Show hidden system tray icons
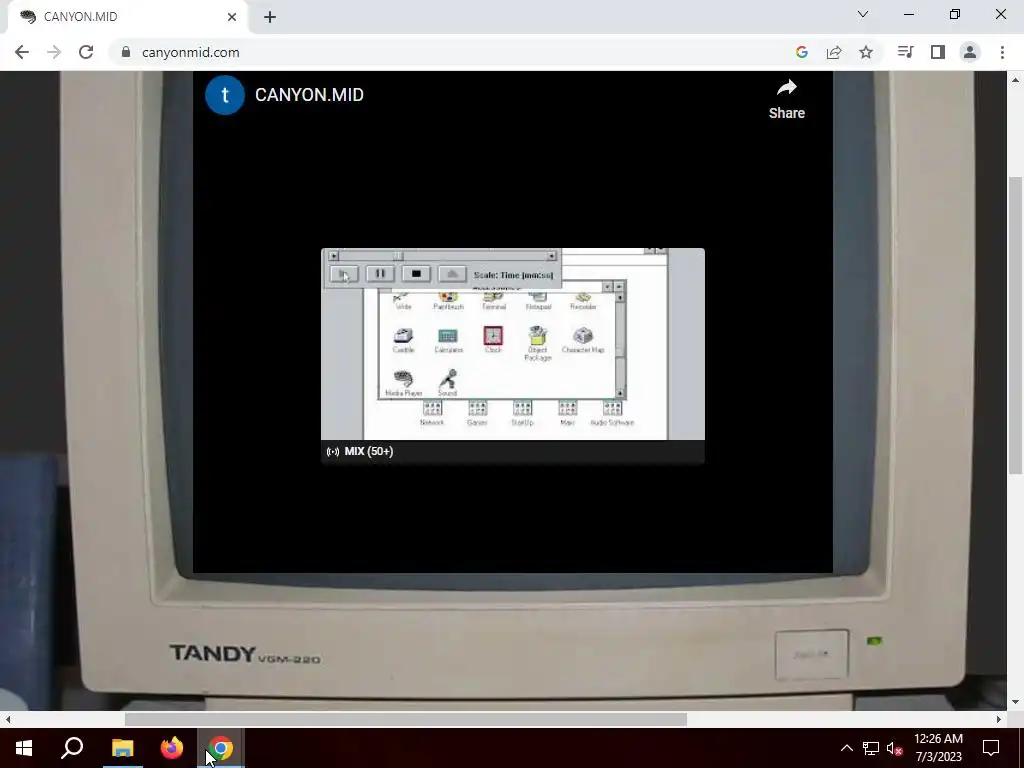 pyautogui.click(x=846, y=748)
